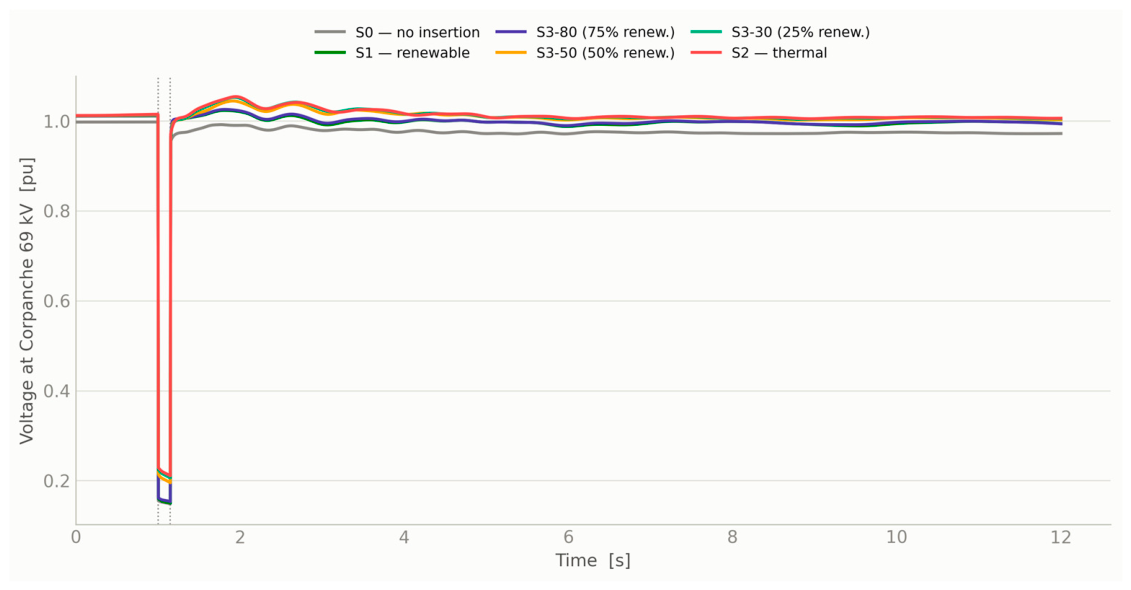The height and width of the screenshot is (590, 1131).
Task: Click the voltage peak near two seconds
Action: 234,96
